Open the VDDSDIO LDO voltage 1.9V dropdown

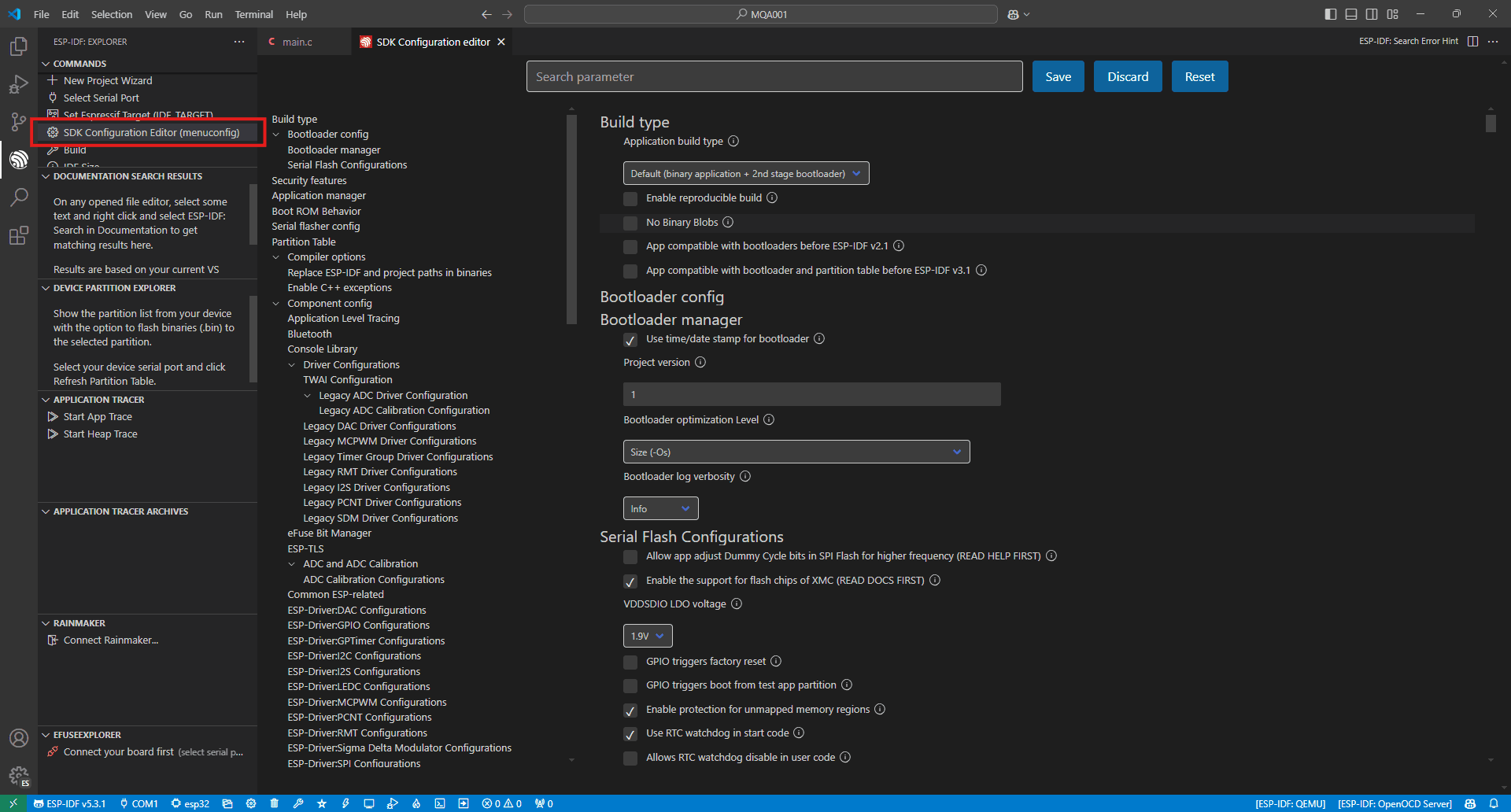(648, 636)
